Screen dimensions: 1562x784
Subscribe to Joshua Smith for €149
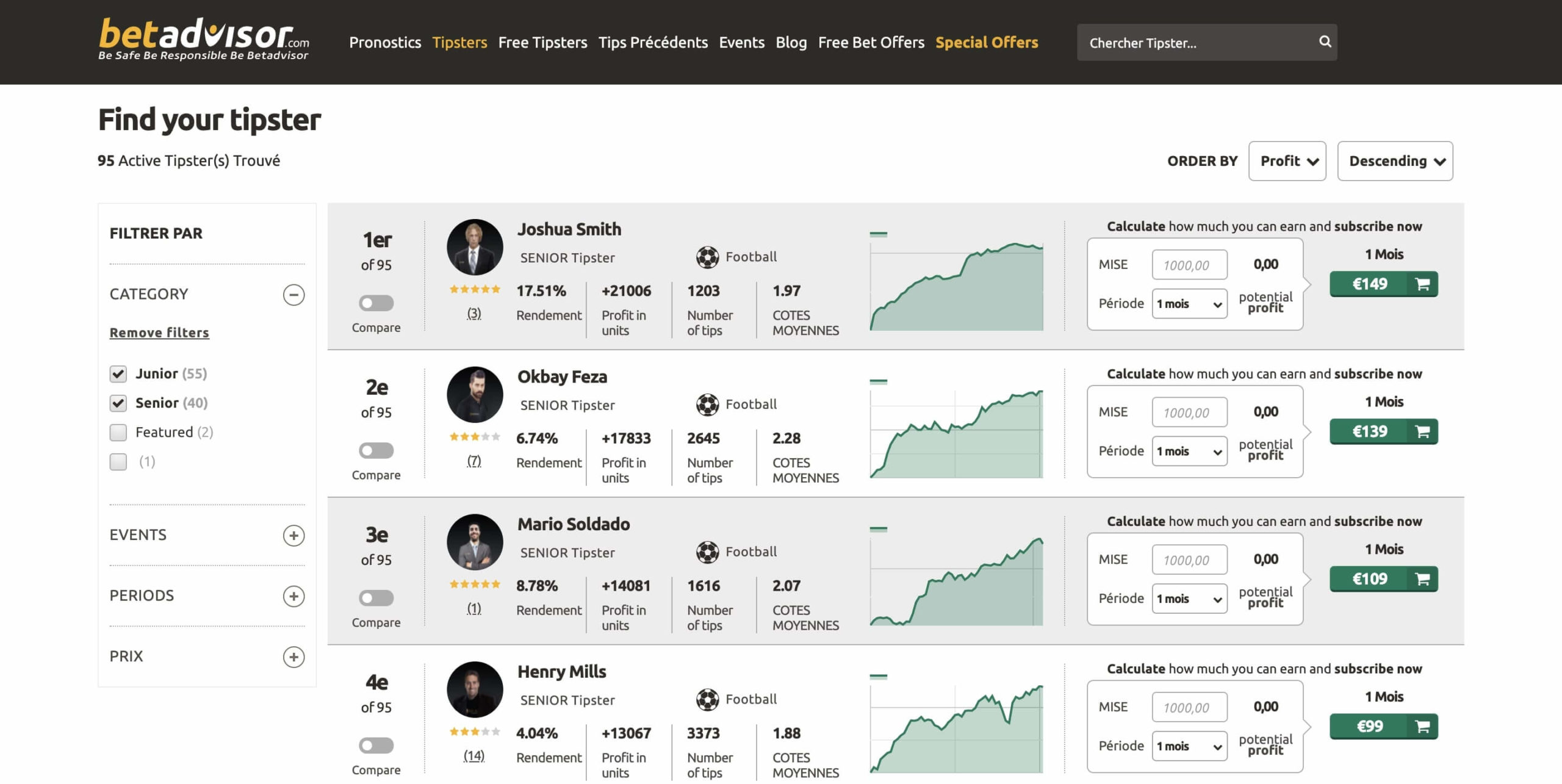tap(1383, 284)
